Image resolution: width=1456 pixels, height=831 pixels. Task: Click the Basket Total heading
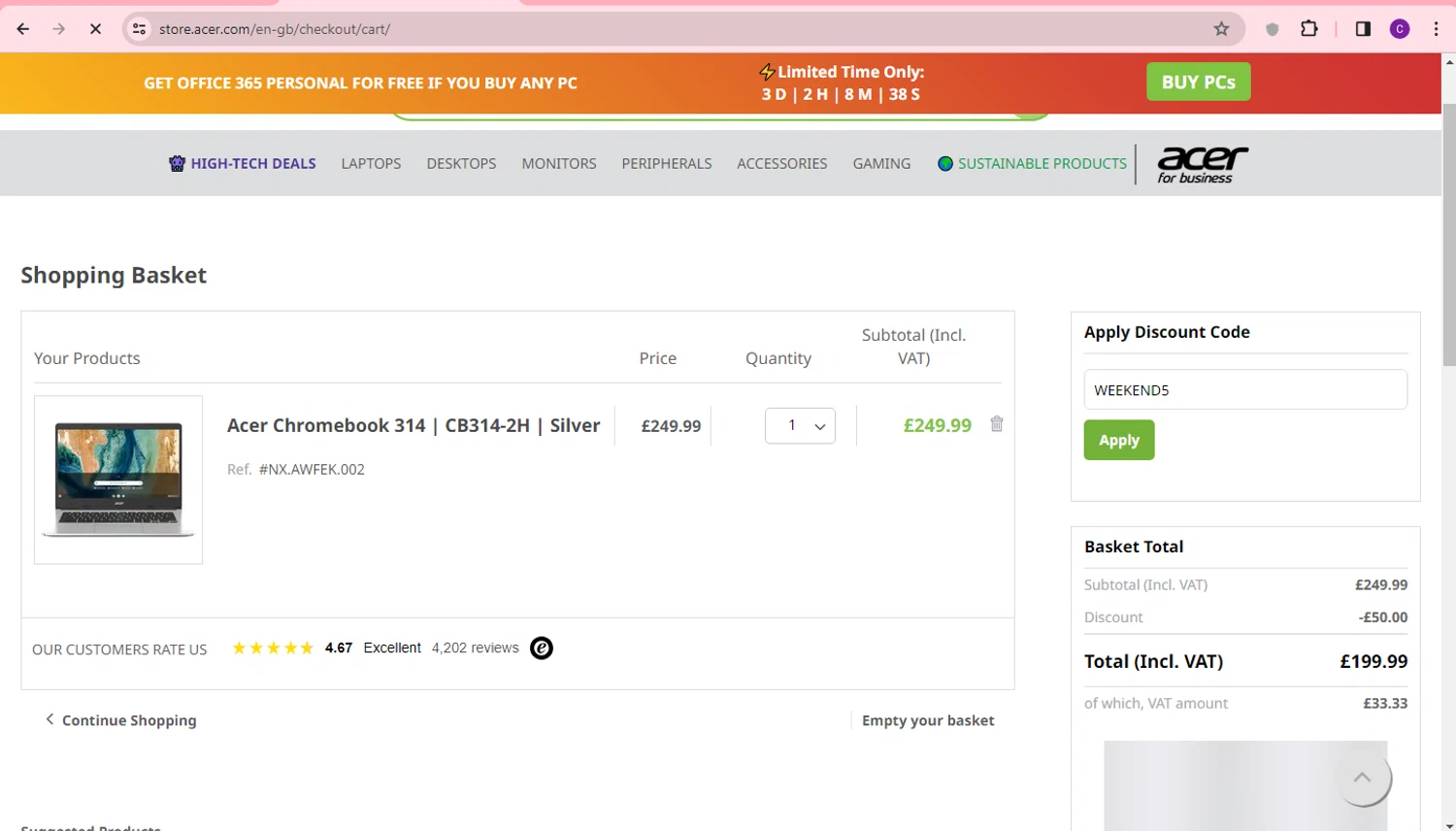coord(1134,547)
